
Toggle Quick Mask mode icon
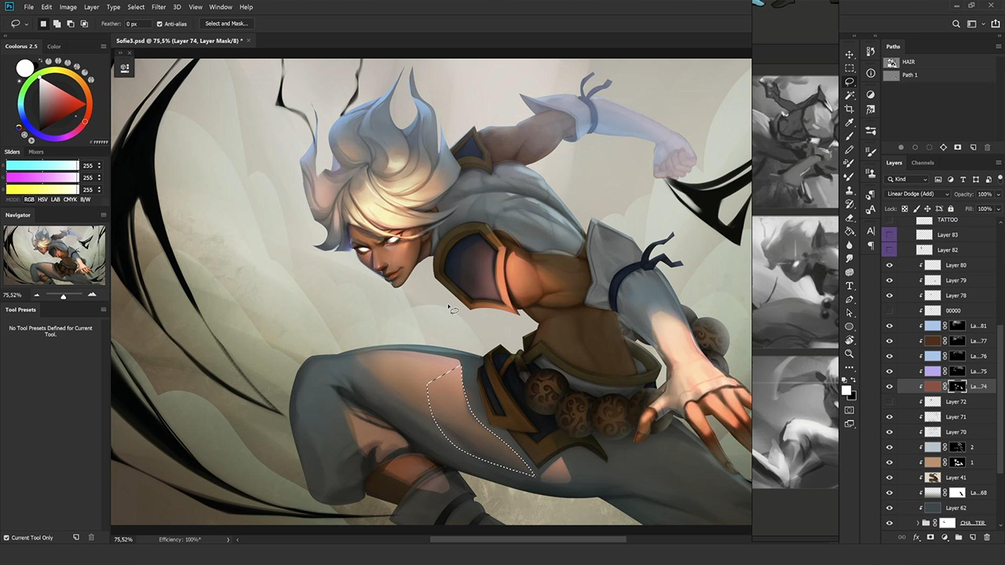849,410
